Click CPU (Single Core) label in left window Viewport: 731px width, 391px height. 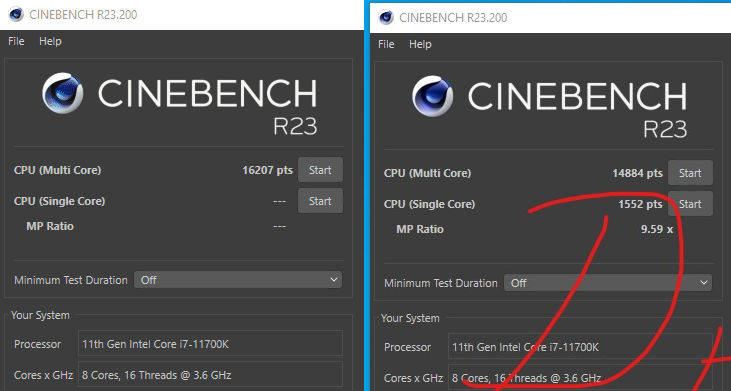pyautogui.click(x=59, y=201)
